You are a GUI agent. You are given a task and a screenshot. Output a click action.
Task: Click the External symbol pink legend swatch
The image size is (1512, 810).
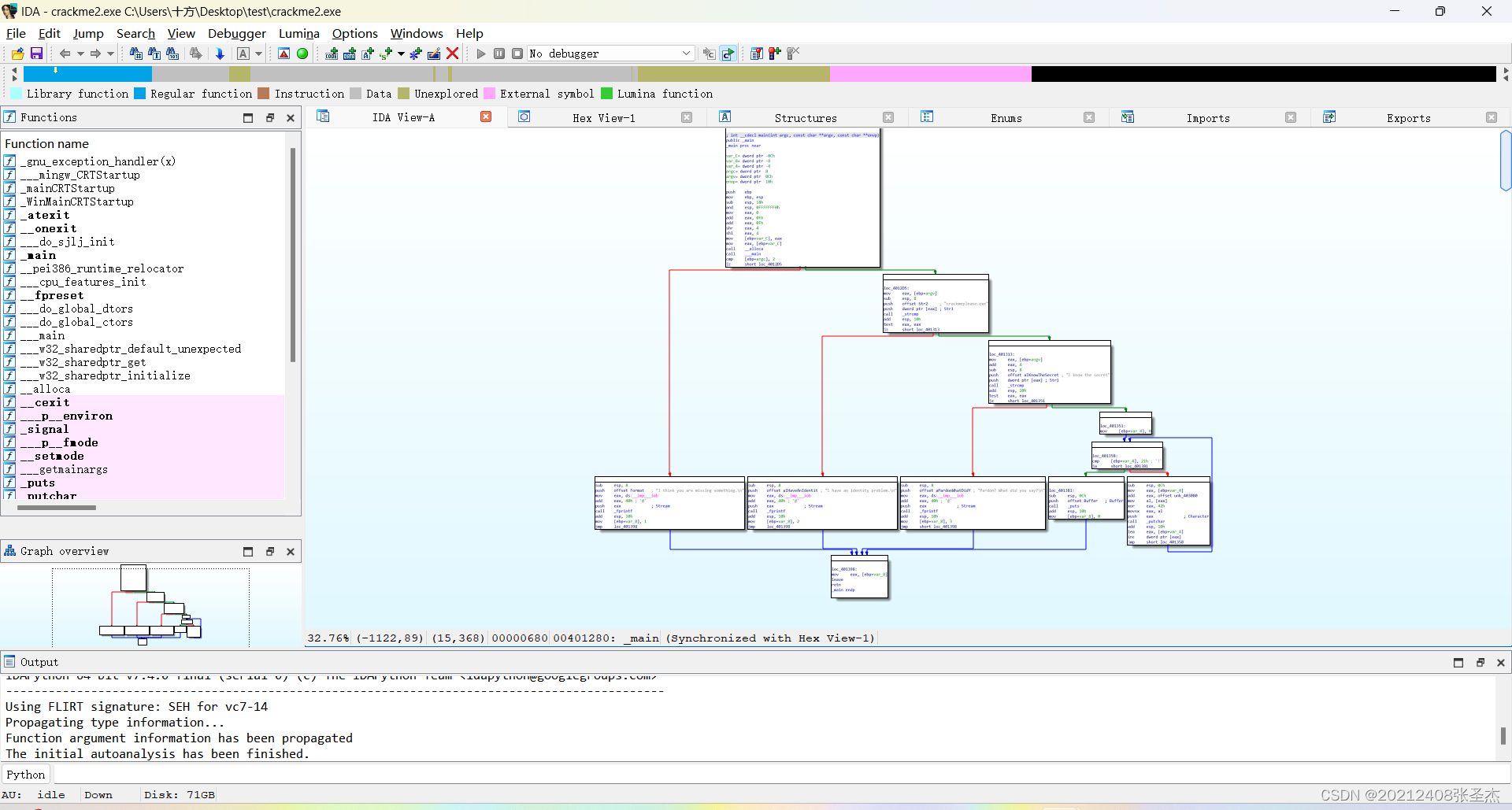point(489,94)
